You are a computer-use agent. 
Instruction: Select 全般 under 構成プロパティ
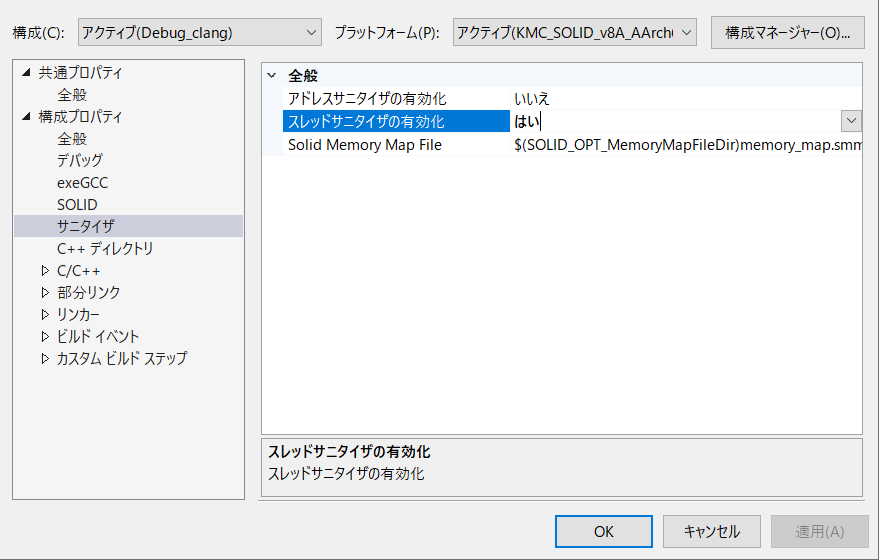pos(72,139)
